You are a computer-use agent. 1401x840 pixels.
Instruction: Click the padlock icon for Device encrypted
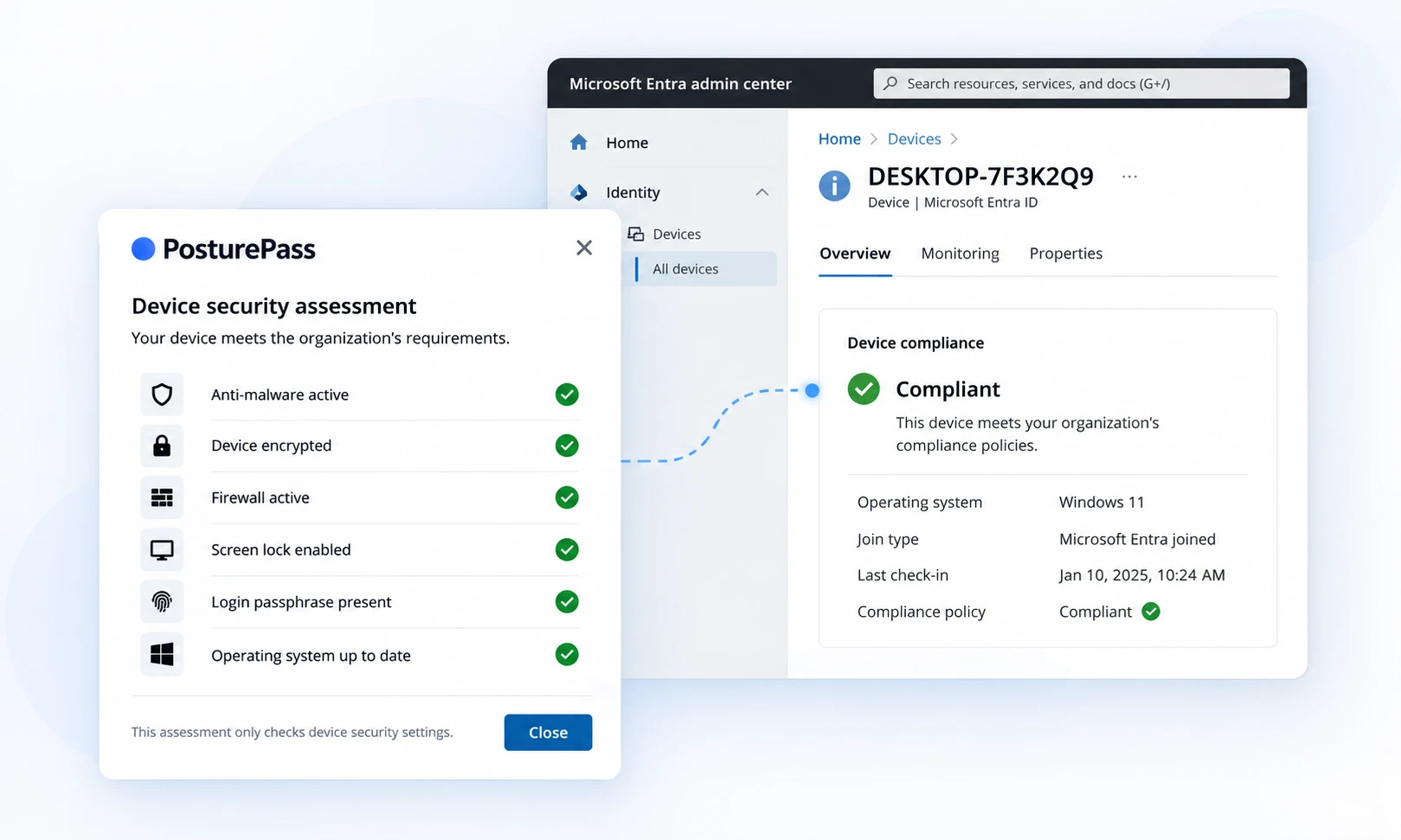coord(162,446)
